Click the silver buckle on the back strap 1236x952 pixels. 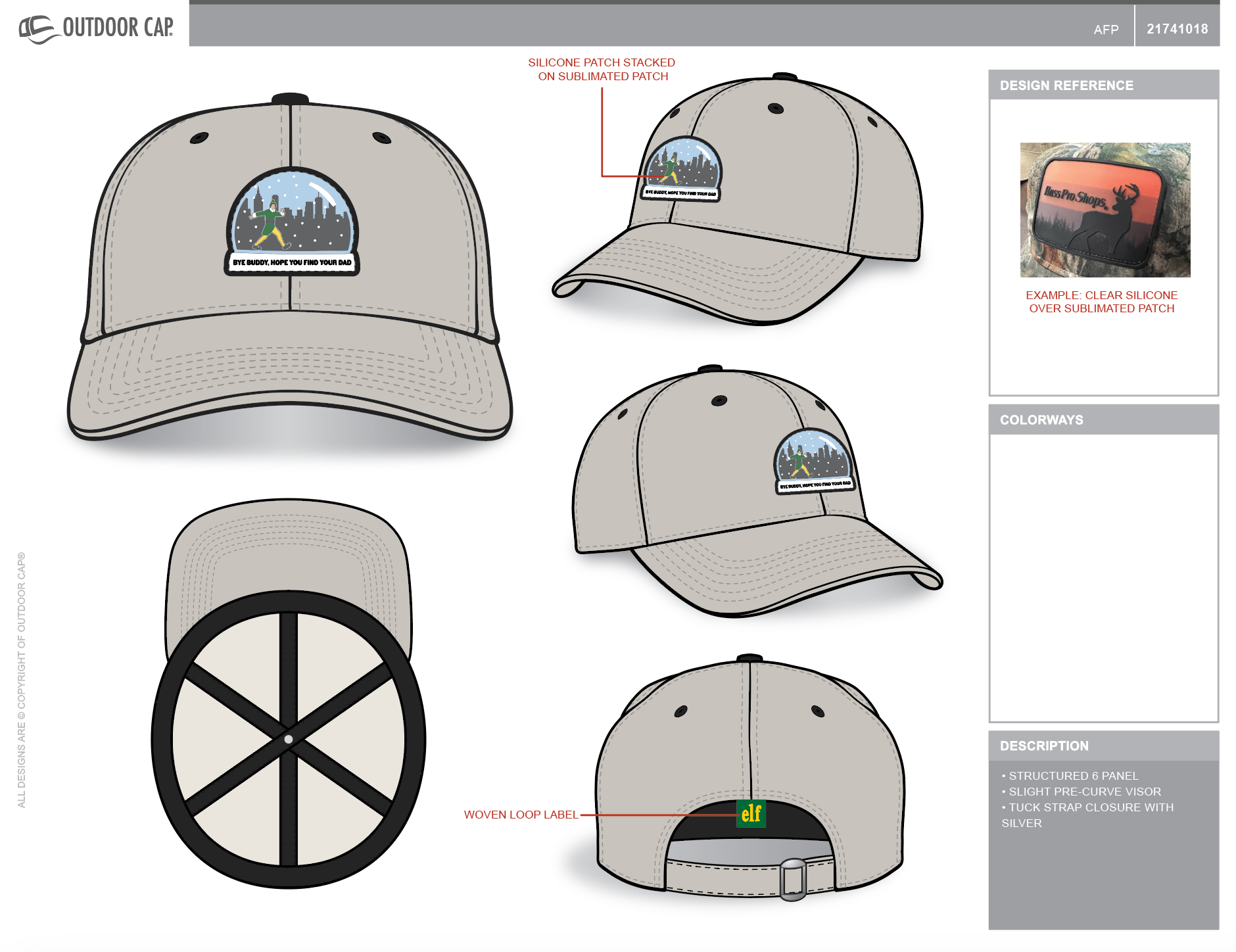click(793, 879)
